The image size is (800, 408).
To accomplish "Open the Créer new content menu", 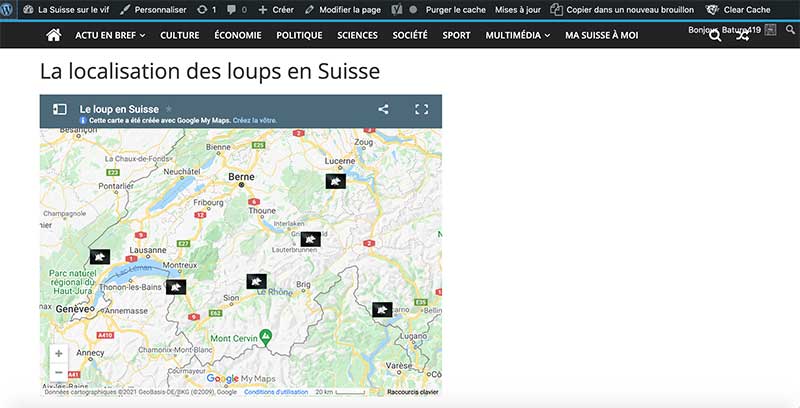I will [276, 10].
